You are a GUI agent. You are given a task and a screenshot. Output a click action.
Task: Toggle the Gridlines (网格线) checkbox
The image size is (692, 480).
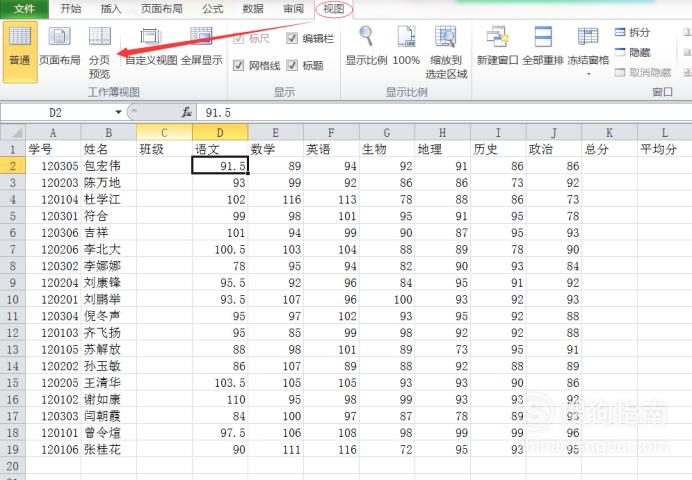[x=238, y=66]
